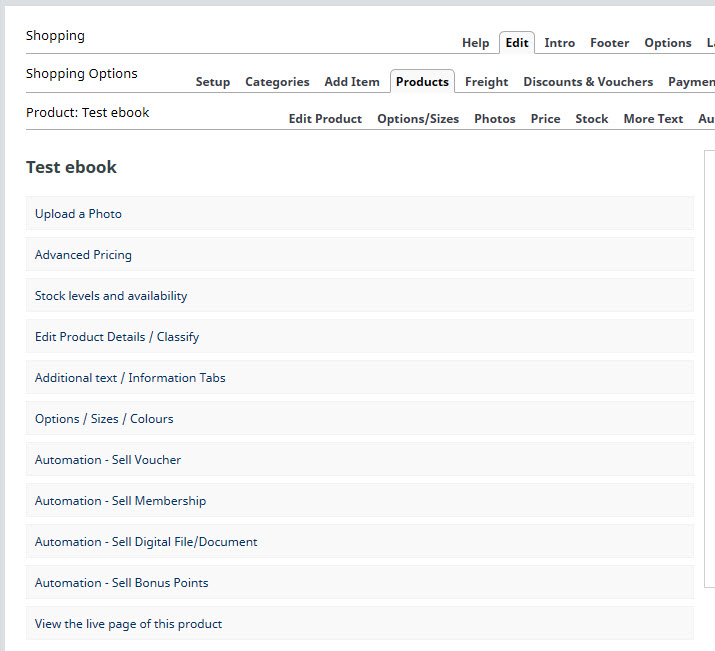Open the Categories tab
Screen dimensions: 715x651
(x=277, y=82)
